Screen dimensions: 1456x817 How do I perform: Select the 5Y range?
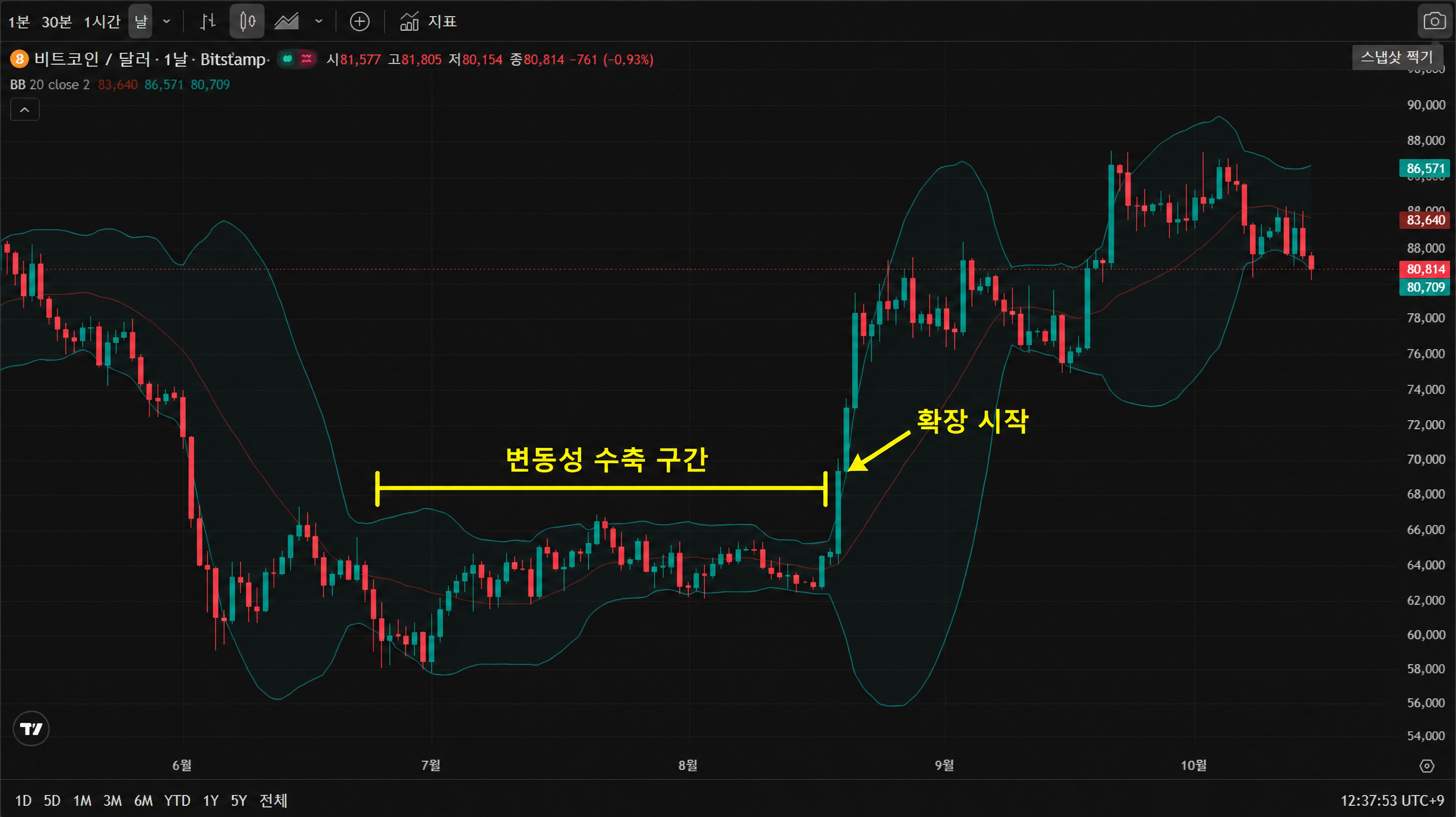pos(238,801)
